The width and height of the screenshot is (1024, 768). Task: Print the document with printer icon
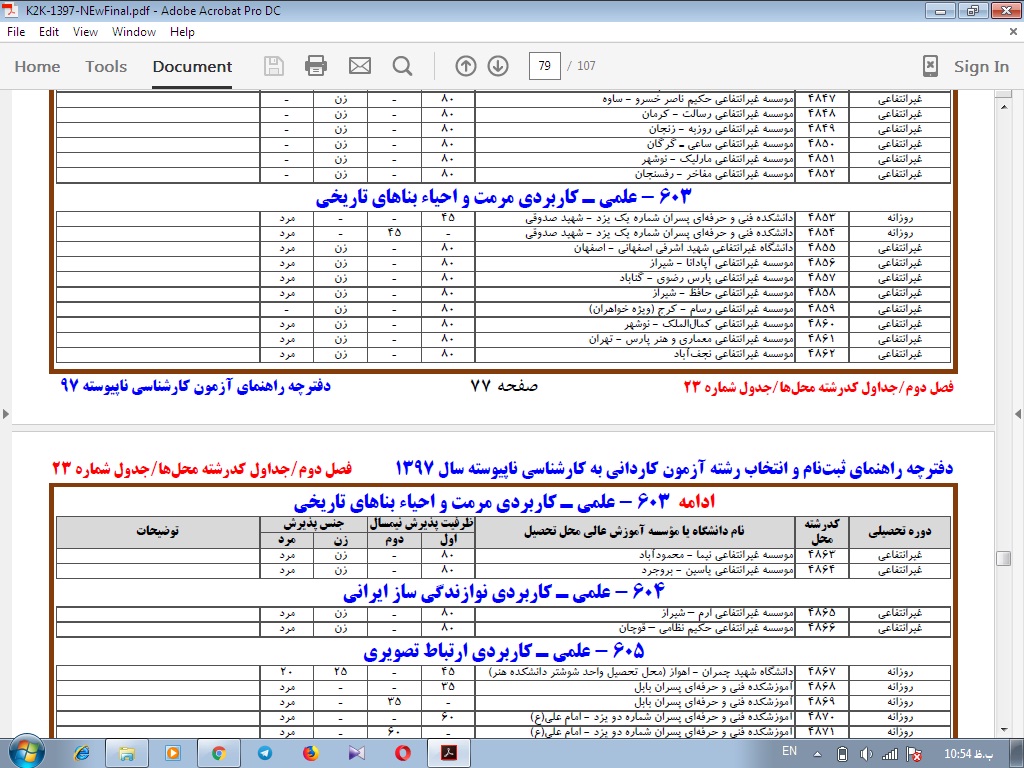coord(316,66)
